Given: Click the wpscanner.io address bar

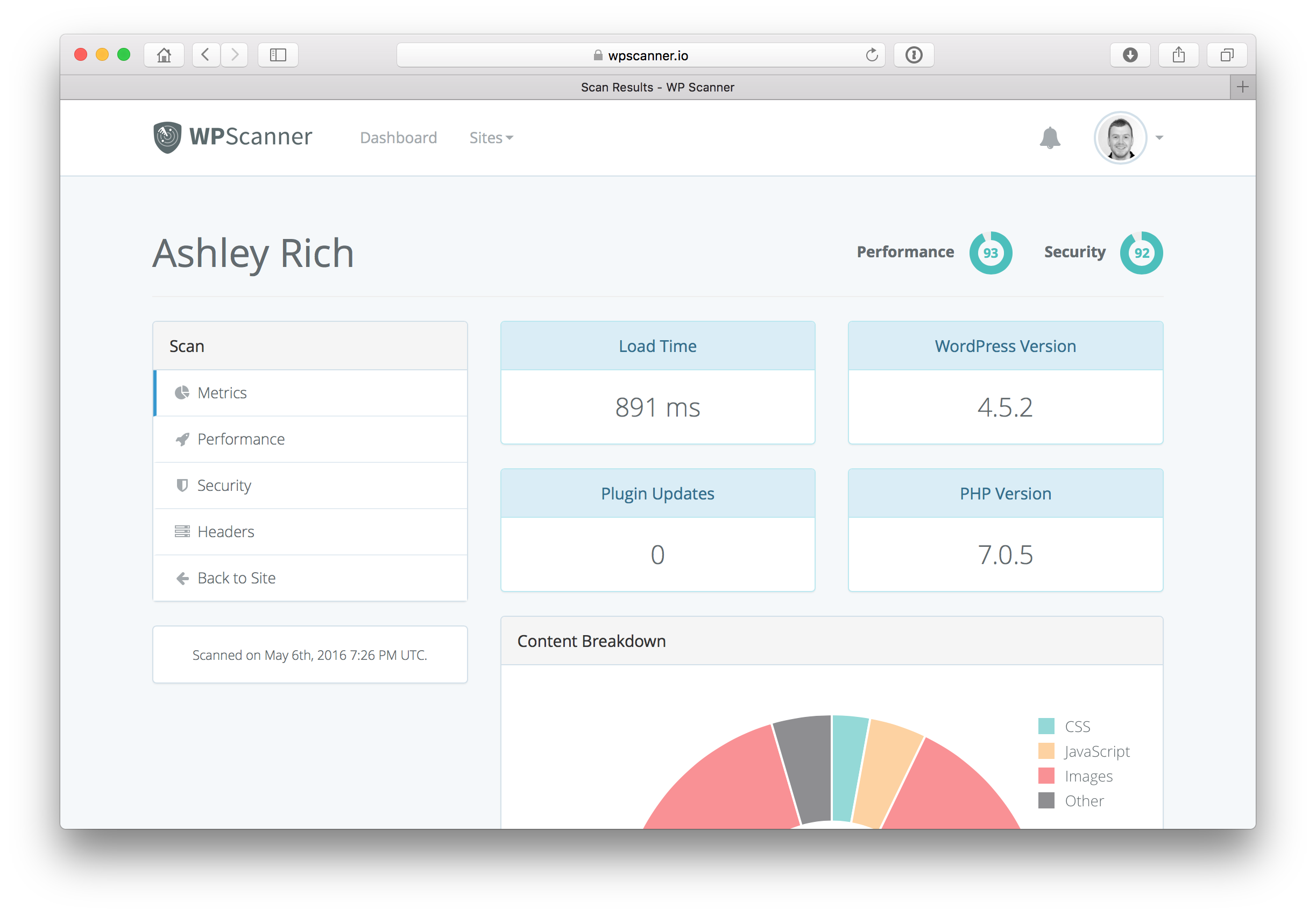Looking at the screenshot, I should tap(641, 55).
